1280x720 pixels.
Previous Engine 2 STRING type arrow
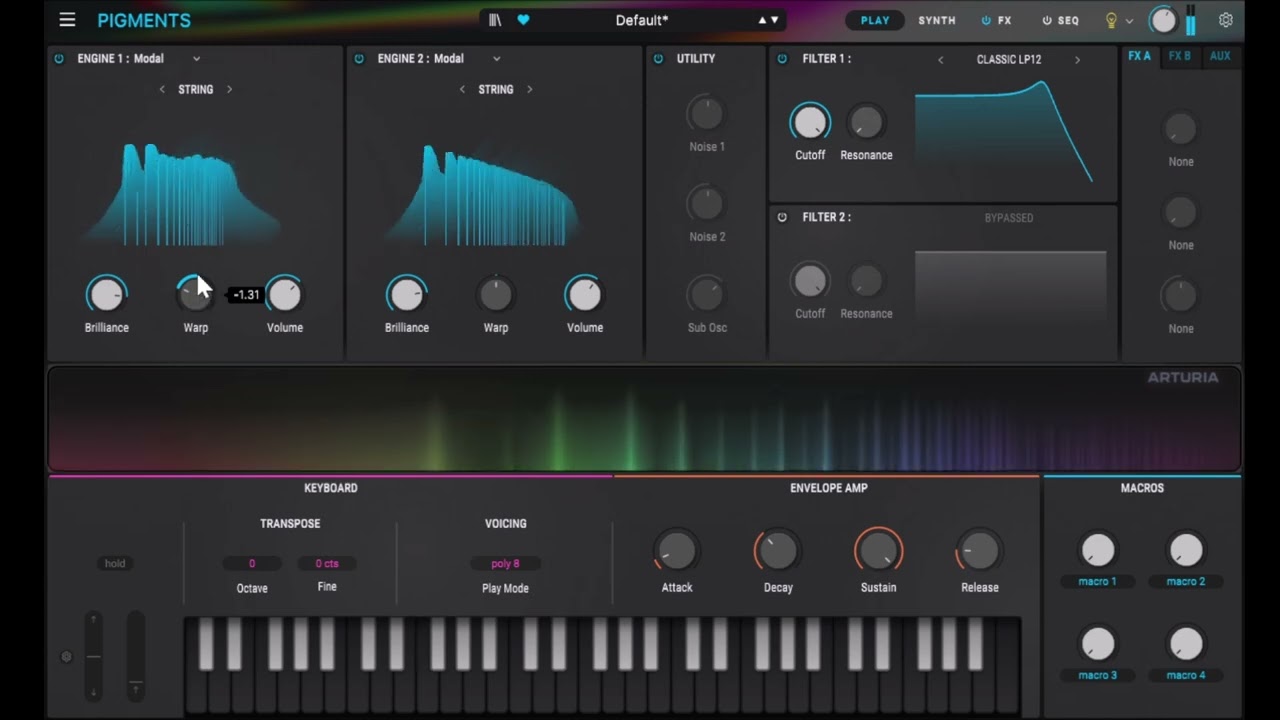(x=462, y=90)
